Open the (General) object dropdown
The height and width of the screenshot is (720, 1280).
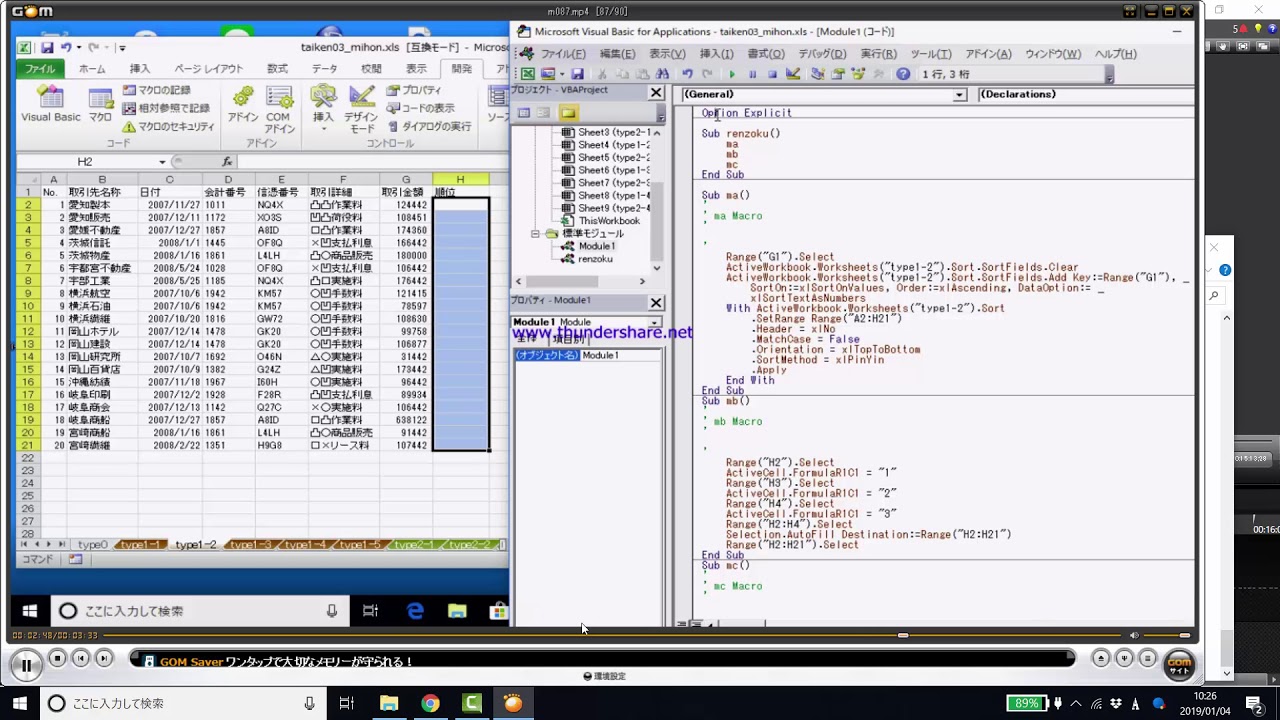click(959, 94)
